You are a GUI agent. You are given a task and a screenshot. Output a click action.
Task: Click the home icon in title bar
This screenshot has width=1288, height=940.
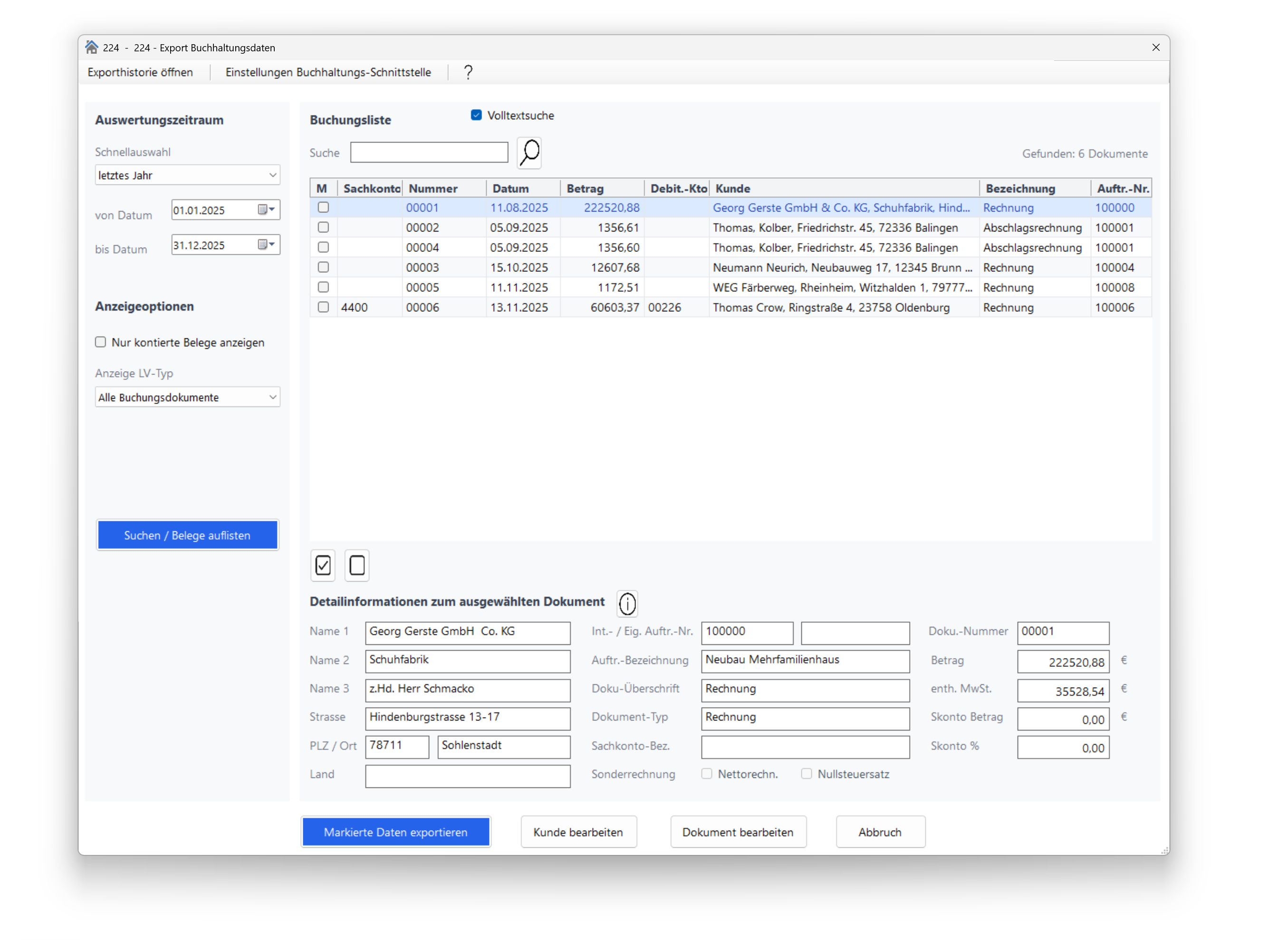click(92, 47)
